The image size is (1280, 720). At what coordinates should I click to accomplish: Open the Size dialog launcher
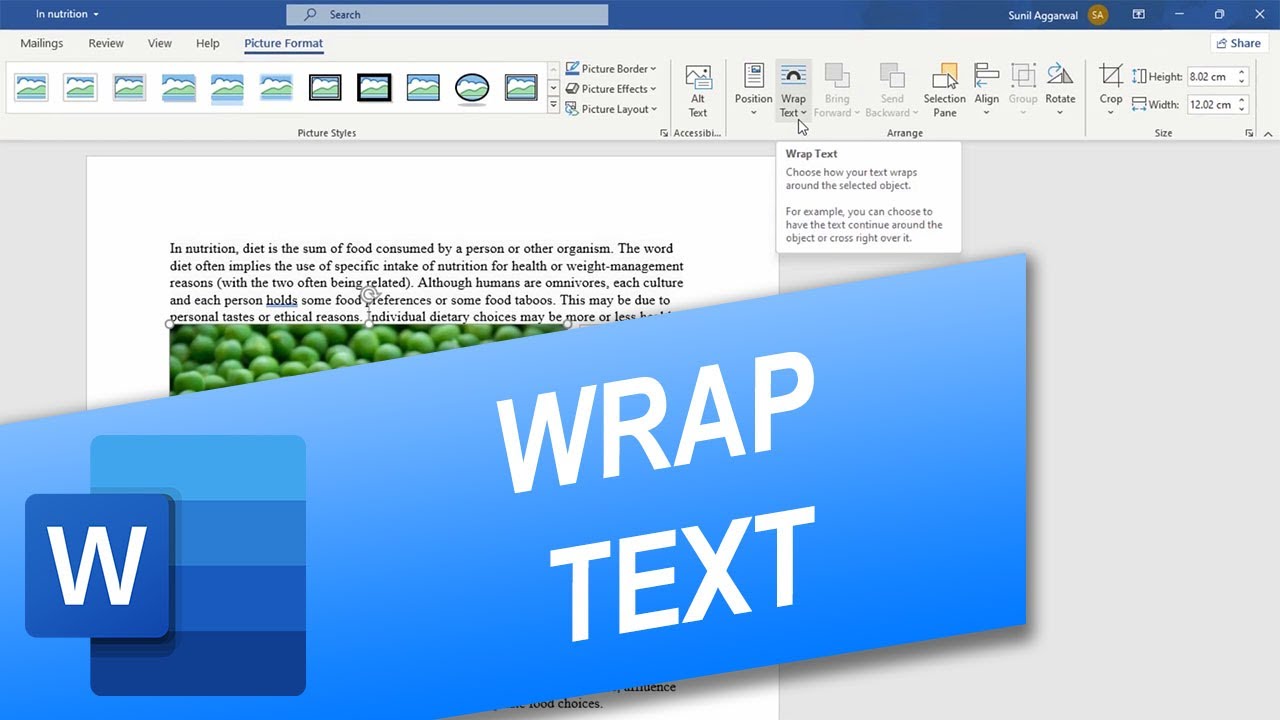tap(1249, 133)
